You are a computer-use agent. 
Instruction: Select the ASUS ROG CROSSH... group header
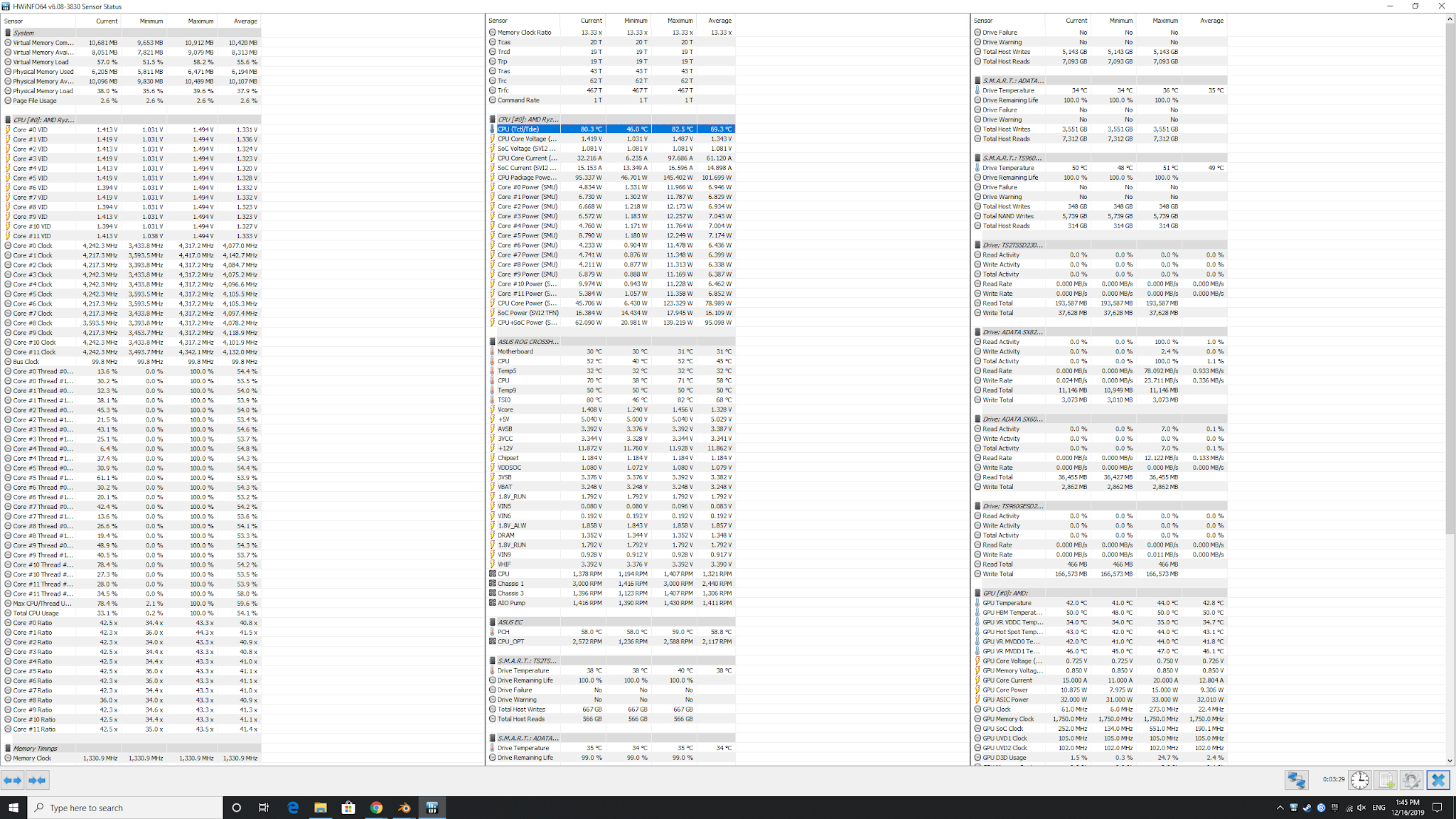(x=611, y=342)
